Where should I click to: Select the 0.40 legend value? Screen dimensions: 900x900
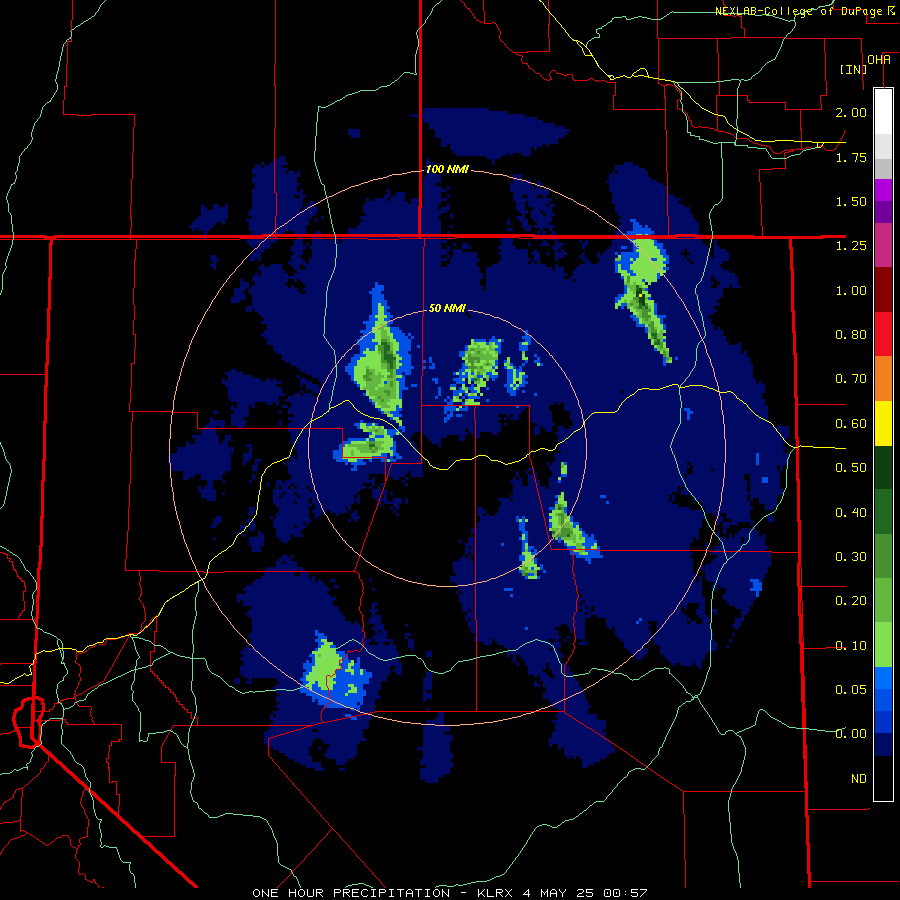point(851,513)
